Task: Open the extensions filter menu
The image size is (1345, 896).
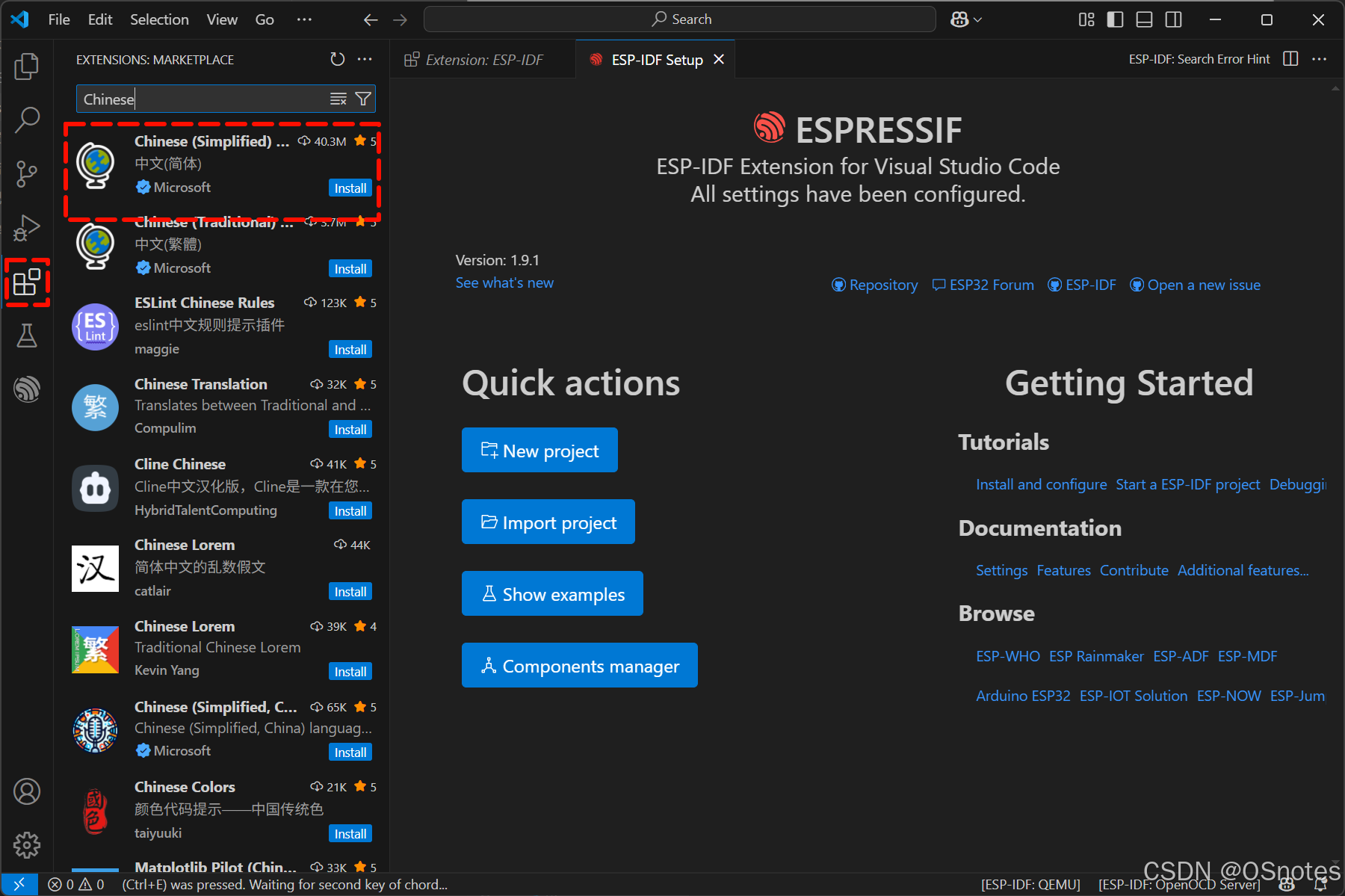Action: 363,99
